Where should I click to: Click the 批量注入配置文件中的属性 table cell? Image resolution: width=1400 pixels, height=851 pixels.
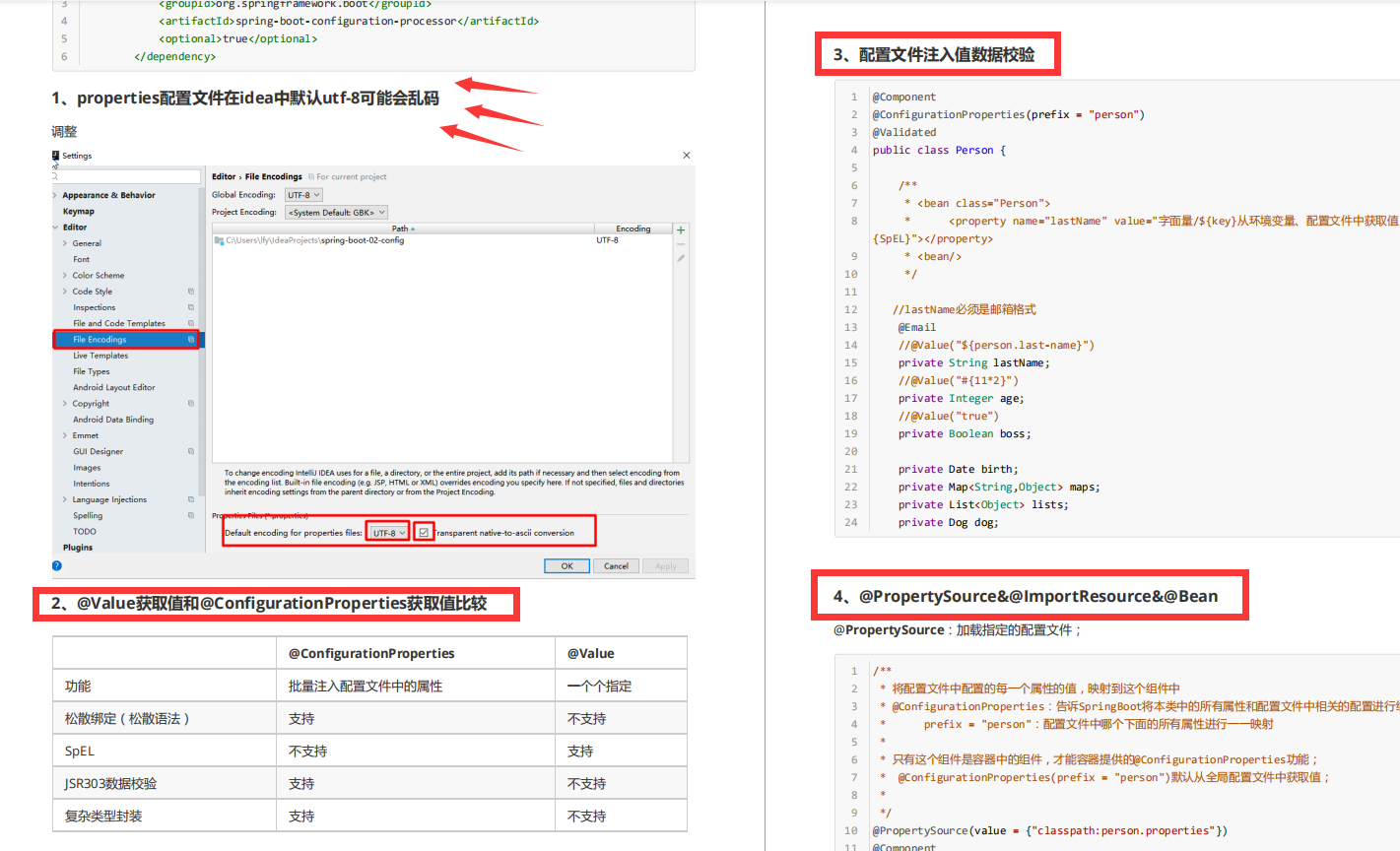[x=416, y=687]
